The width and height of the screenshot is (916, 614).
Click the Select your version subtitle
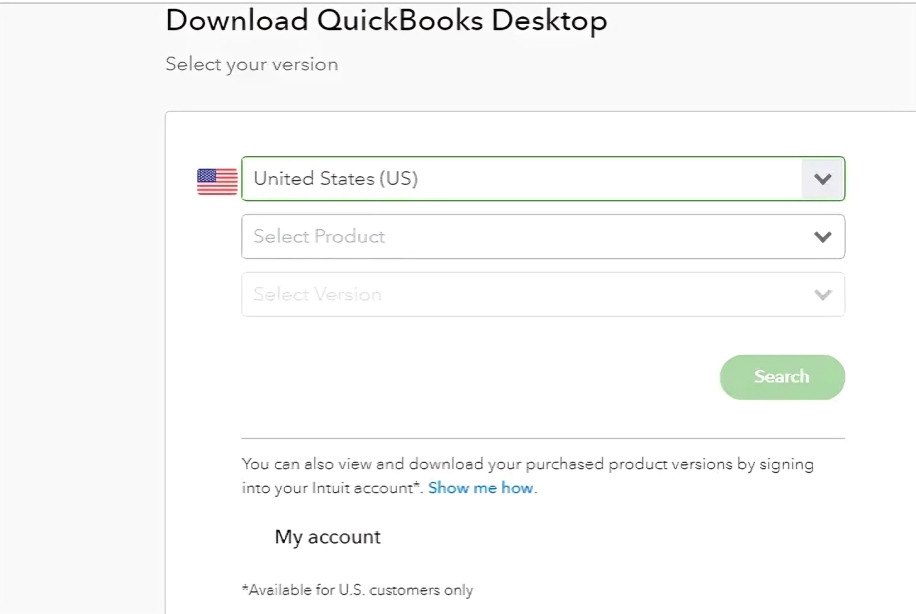point(251,64)
